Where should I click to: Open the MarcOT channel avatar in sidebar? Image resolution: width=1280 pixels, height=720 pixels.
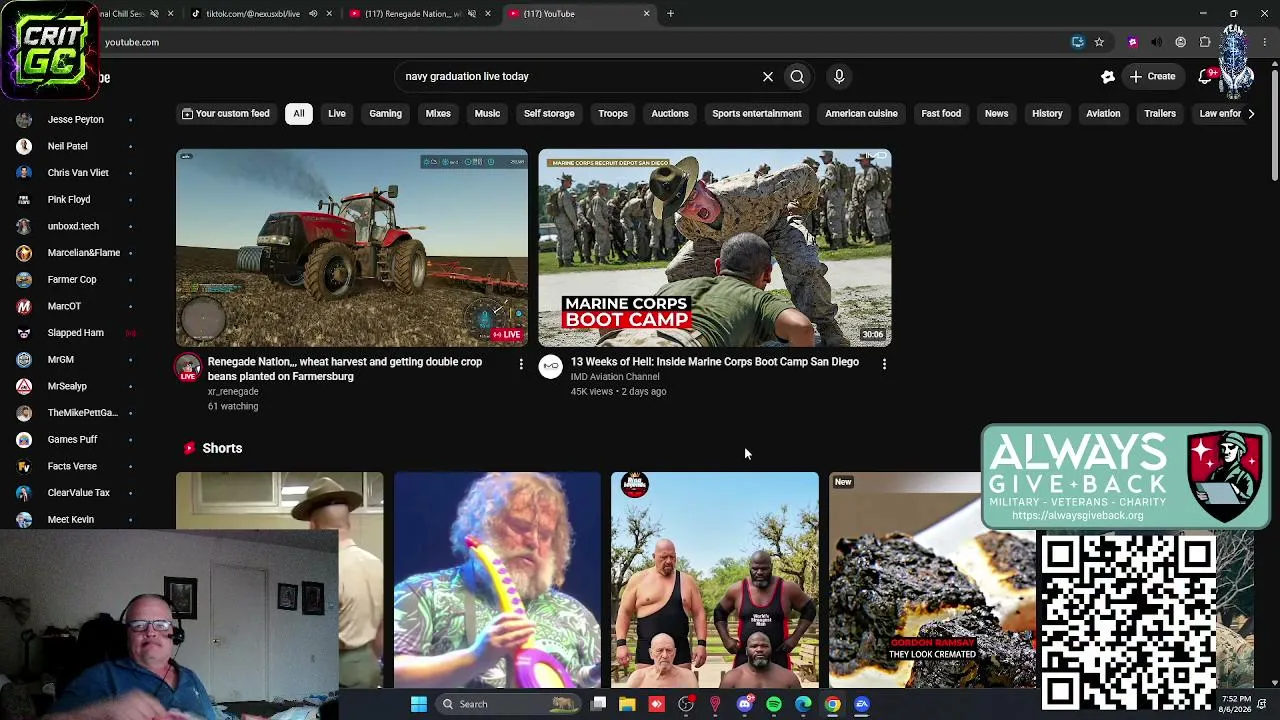pos(24,306)
